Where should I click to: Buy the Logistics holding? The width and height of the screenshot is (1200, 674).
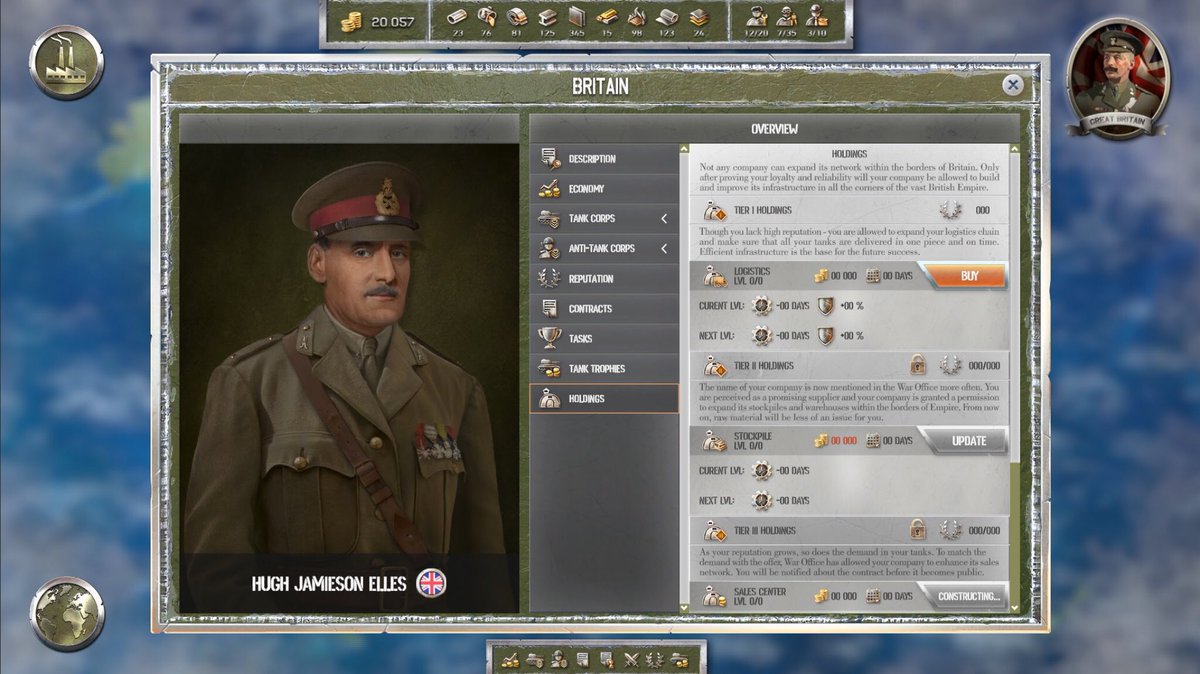pyautogui.click(x=965, y=276)
